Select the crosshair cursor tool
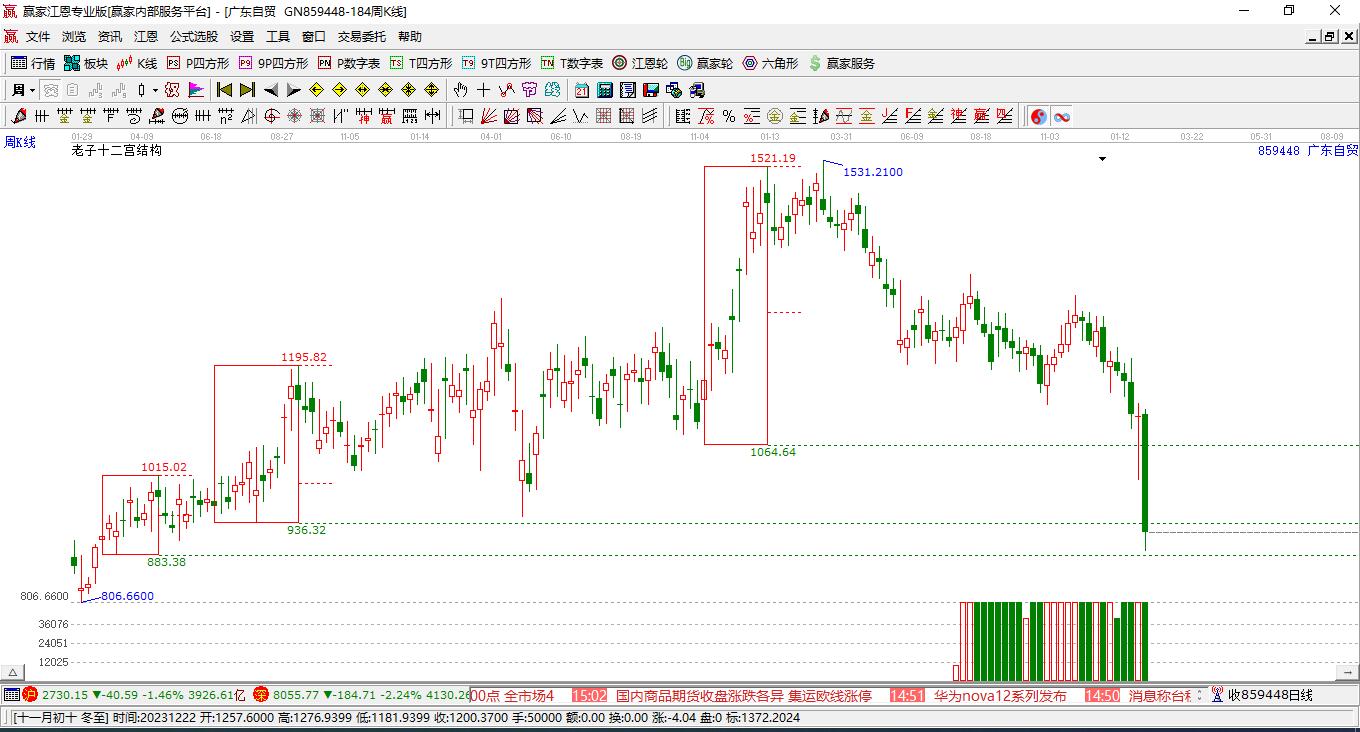Image resolution: width=1360 pixels, height=732 pixels. [x=483, y=89]
